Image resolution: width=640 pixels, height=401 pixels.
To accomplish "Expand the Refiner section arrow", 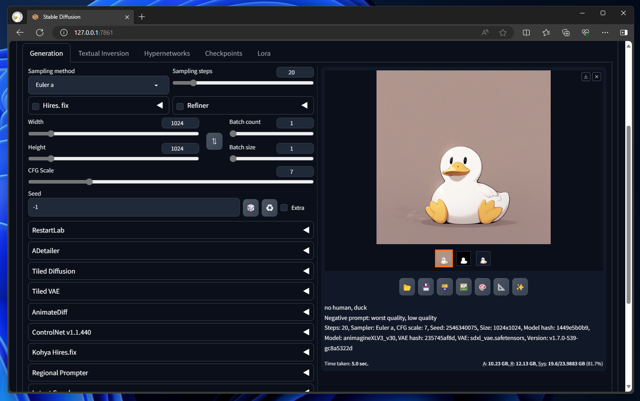I will pyautogui.click(x=304, y=105).
